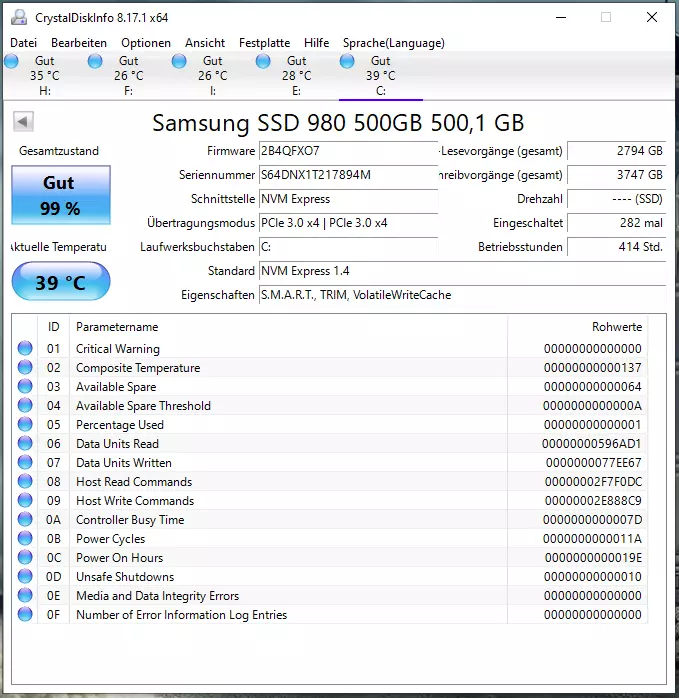The width and height of the screenshot is (679, 698).
Task: Select Composite Temperature raw value 0000000000137
Action: click(593, 368)
